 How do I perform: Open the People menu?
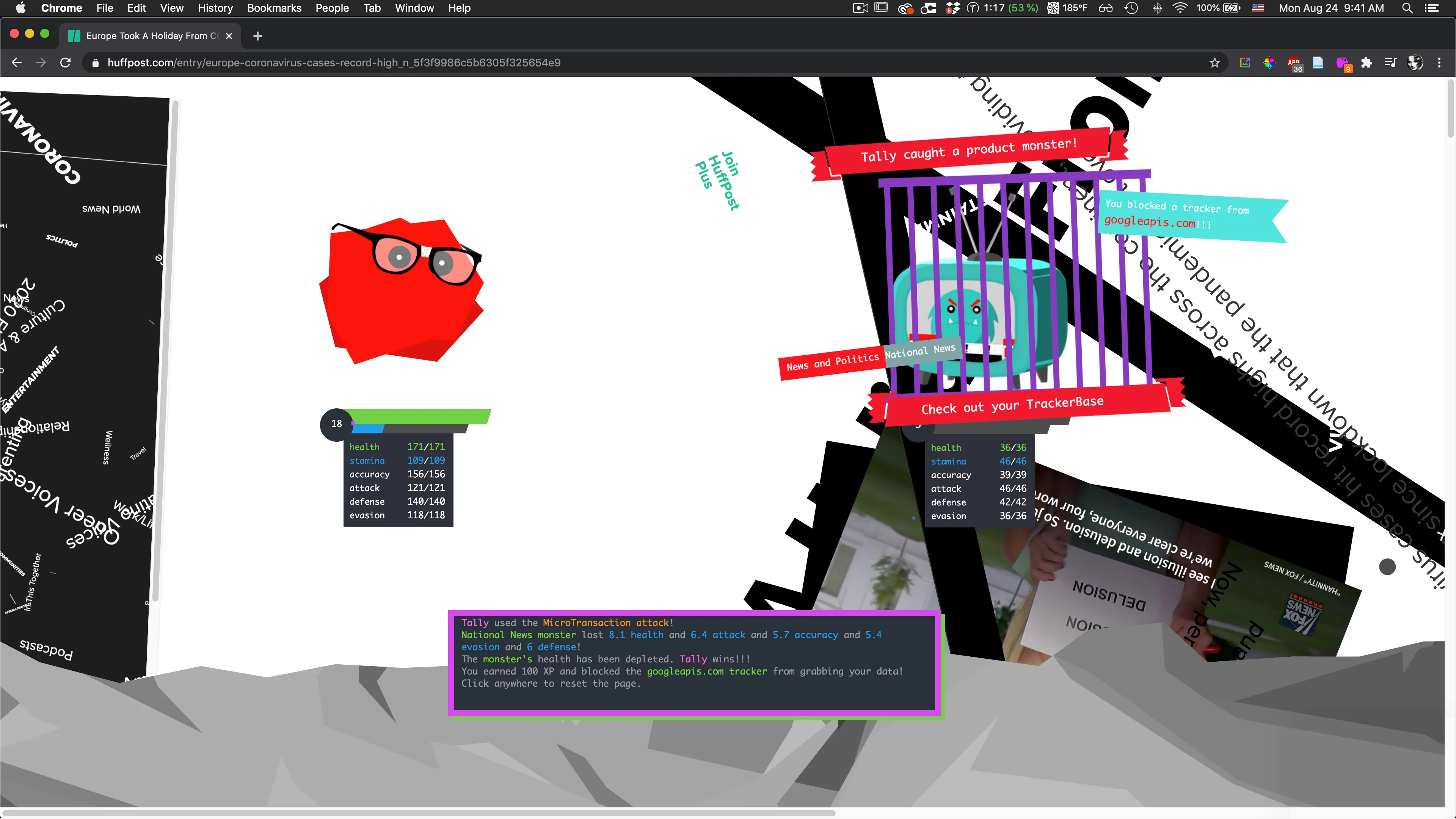coord(333,8)
